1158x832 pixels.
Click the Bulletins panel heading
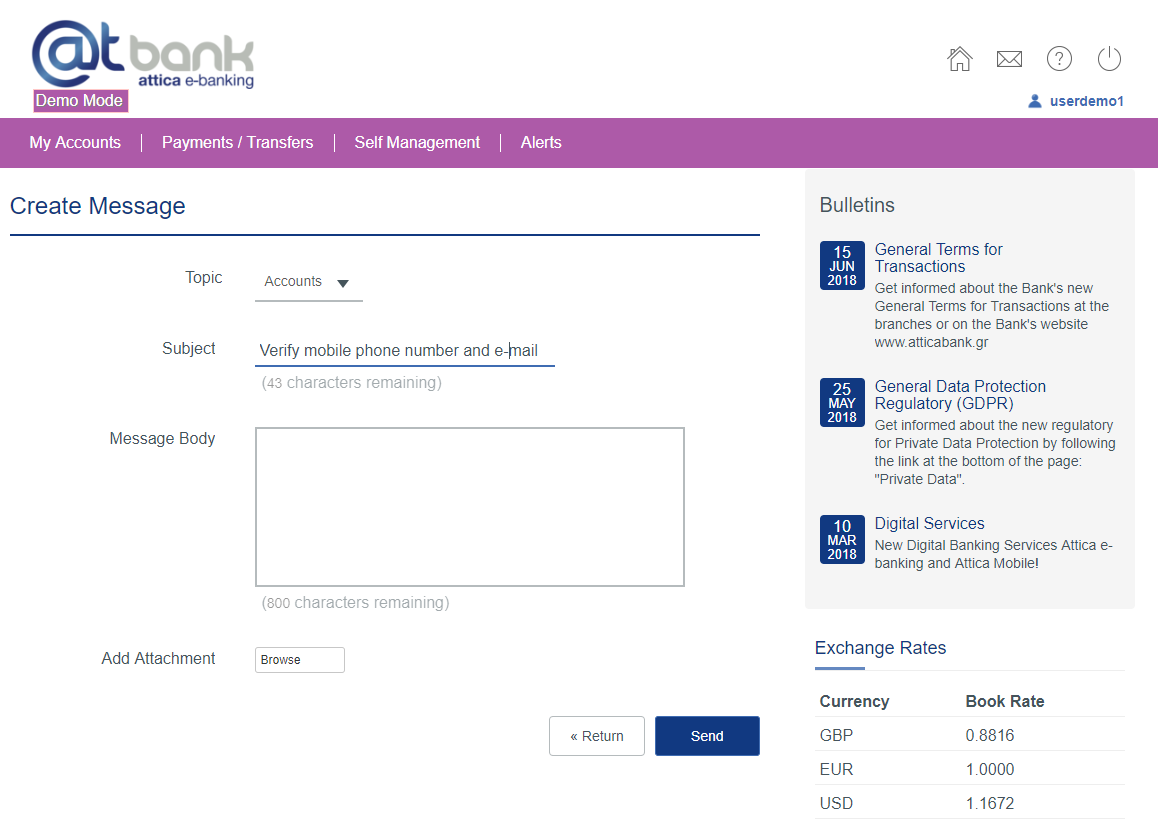[857, 205]
